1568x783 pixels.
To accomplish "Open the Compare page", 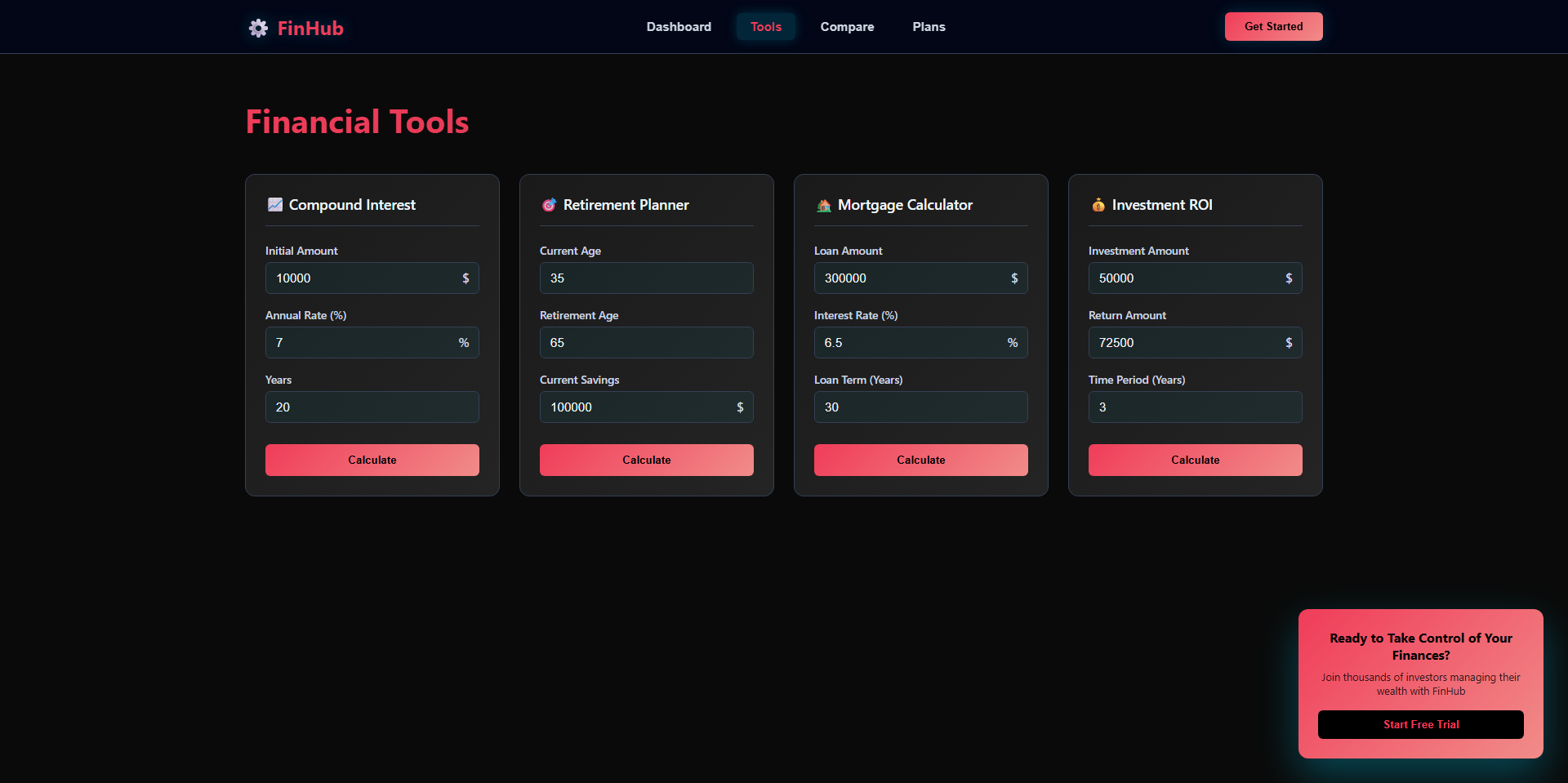I will [x=847, y=26].
